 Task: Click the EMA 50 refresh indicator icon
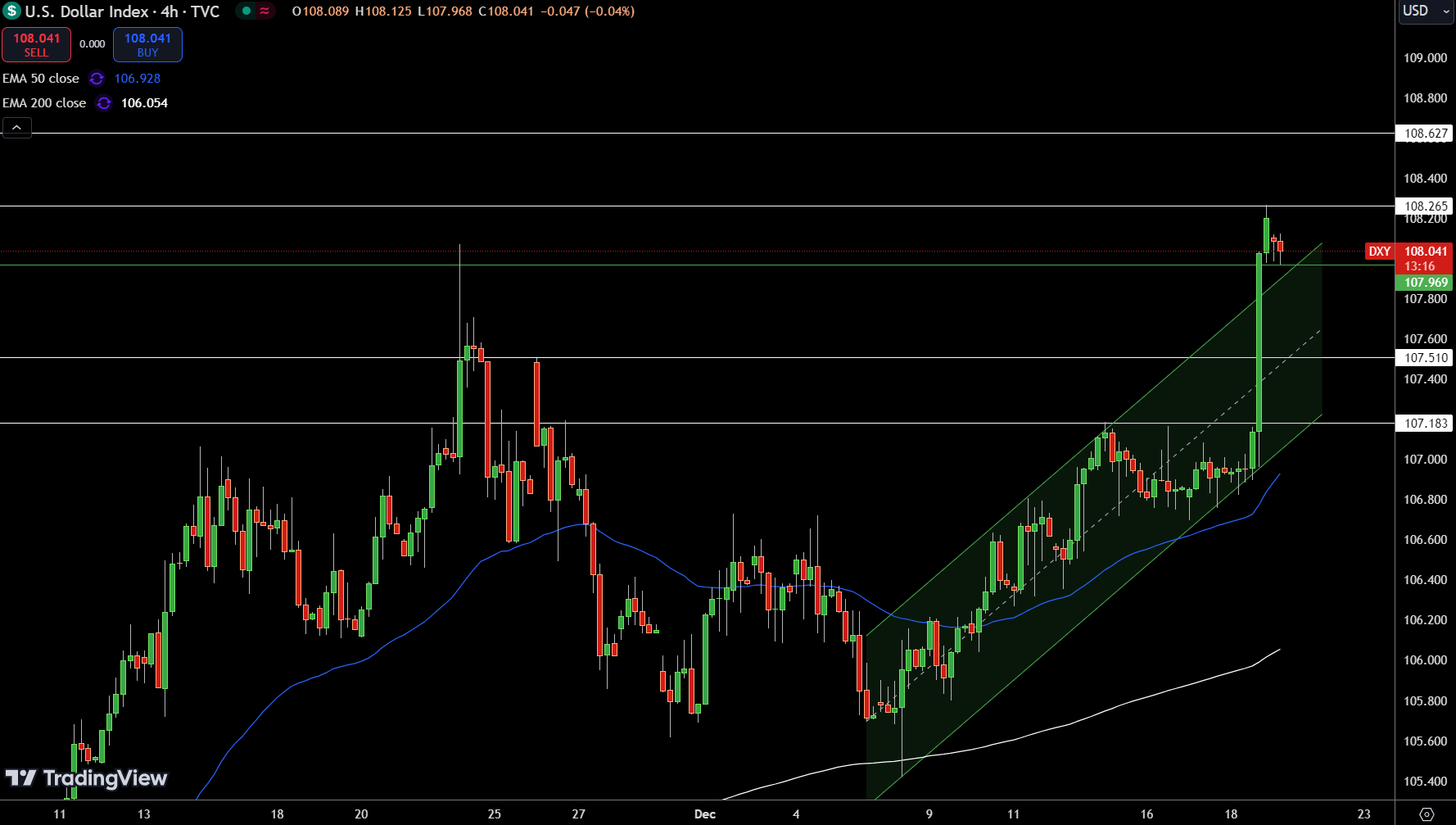[x=97, y=79]
